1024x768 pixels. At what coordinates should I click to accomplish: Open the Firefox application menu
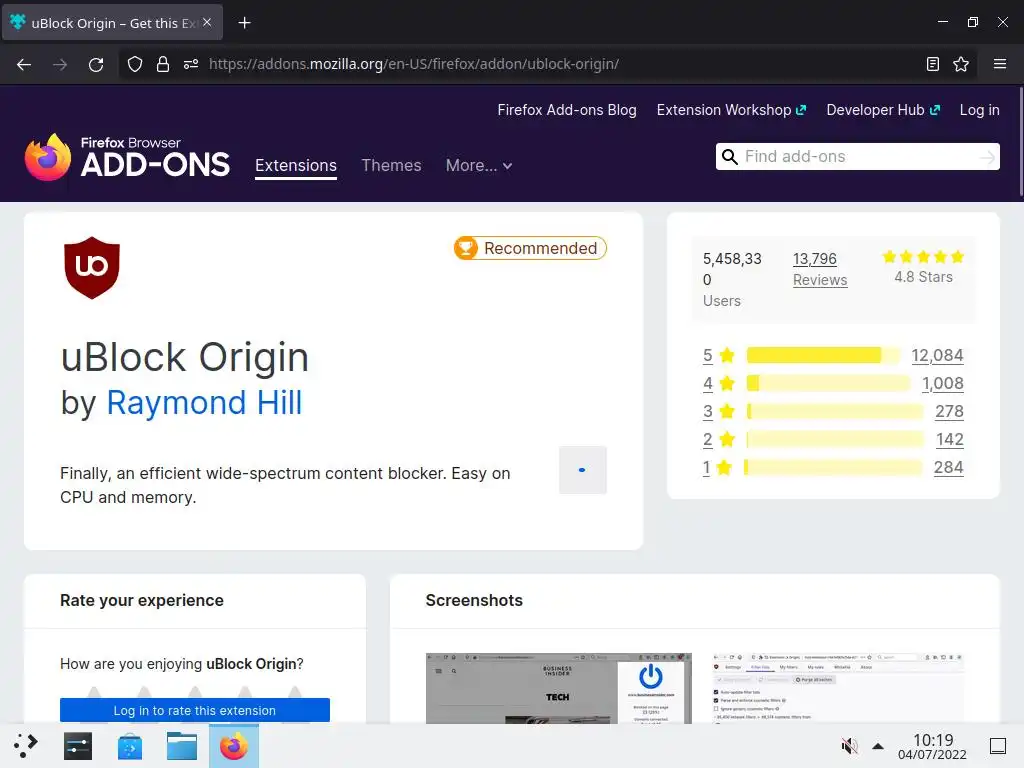pyautogui.click(x=999, y=64)
